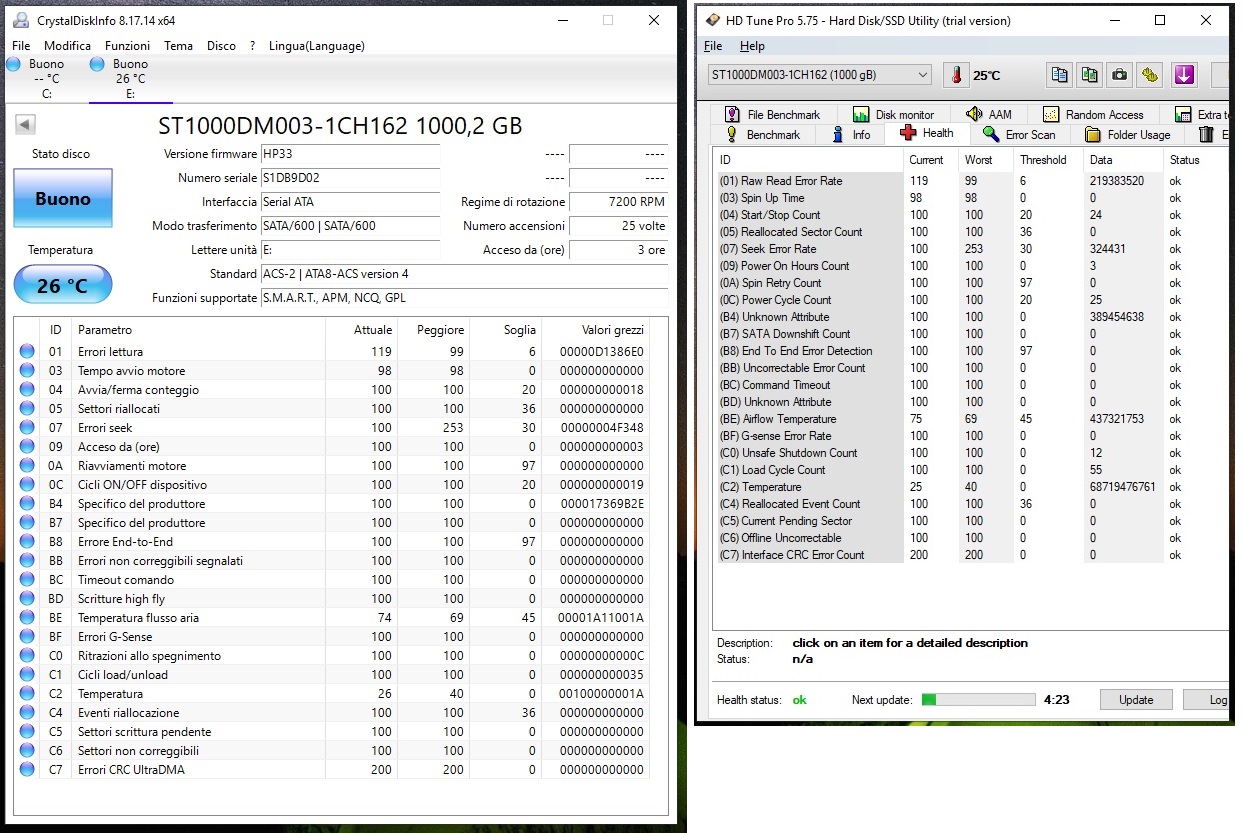
Task: Click the 26 °C temperature button
Action: pos(62,286)
